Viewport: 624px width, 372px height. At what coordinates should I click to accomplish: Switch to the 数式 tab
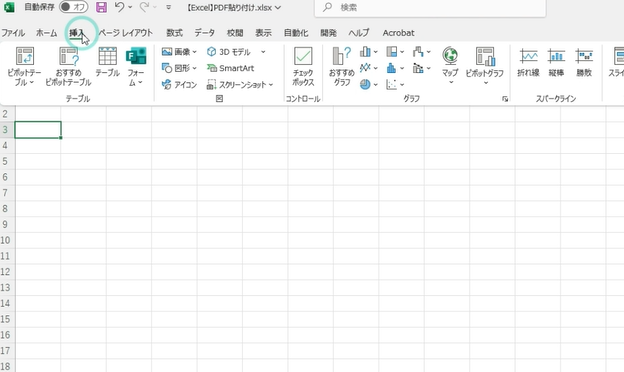[174, 33]
